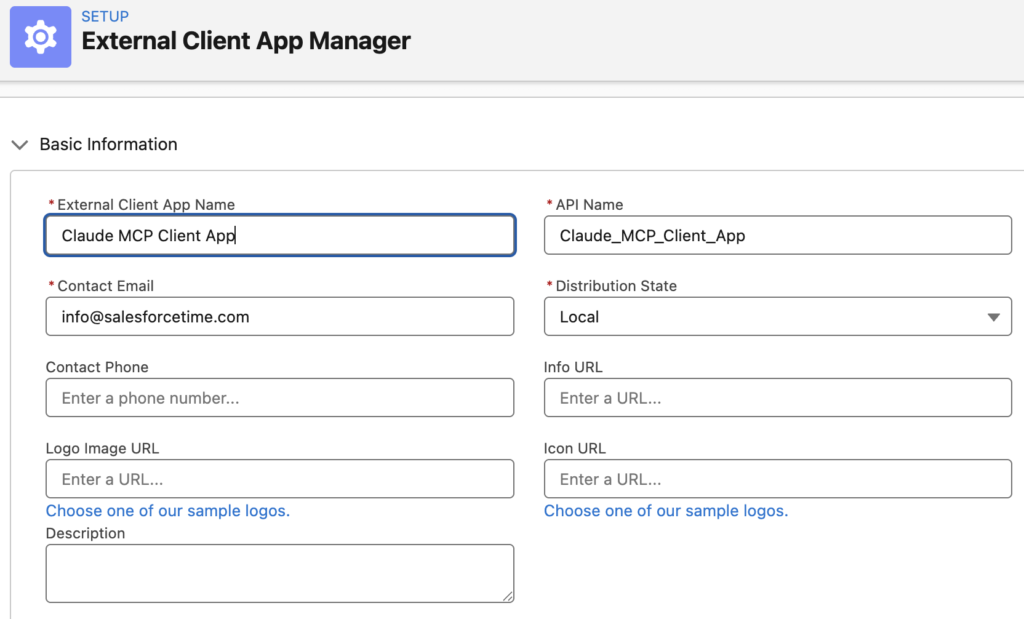This screenshot has height=619, width=1024.
Task: Edit the API Name field
Action: 777,235
